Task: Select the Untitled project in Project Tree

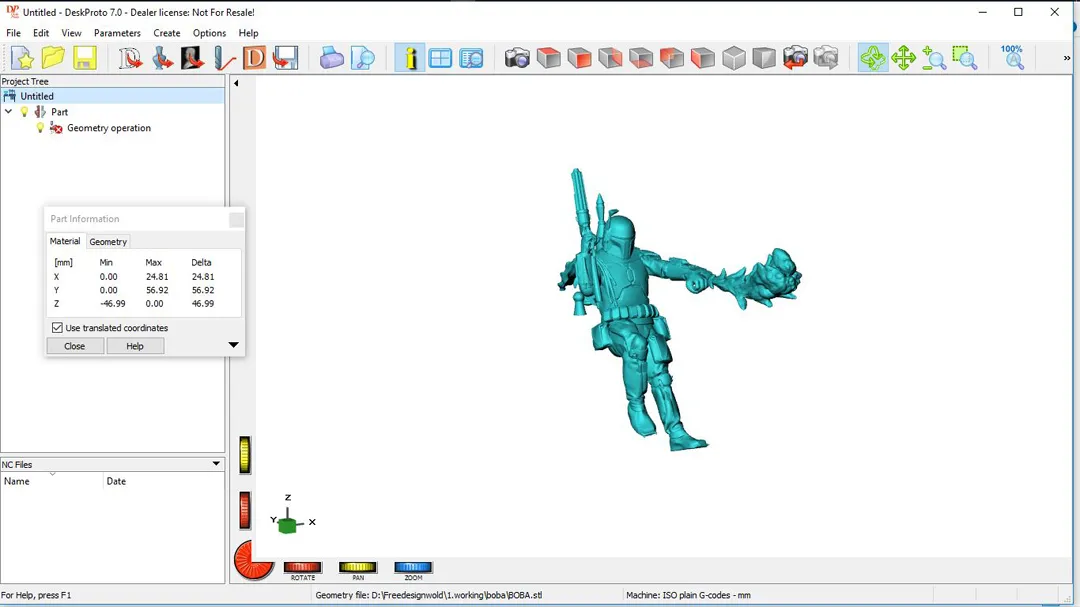Action: pyautogui.click(x=37, y=96)
